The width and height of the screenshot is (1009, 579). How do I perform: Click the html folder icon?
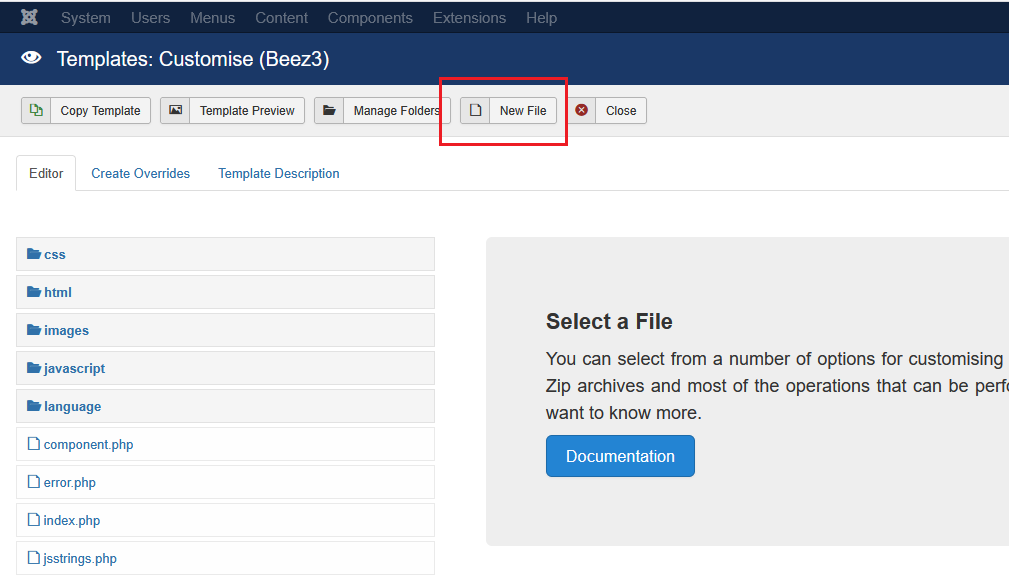pos(33,292)
